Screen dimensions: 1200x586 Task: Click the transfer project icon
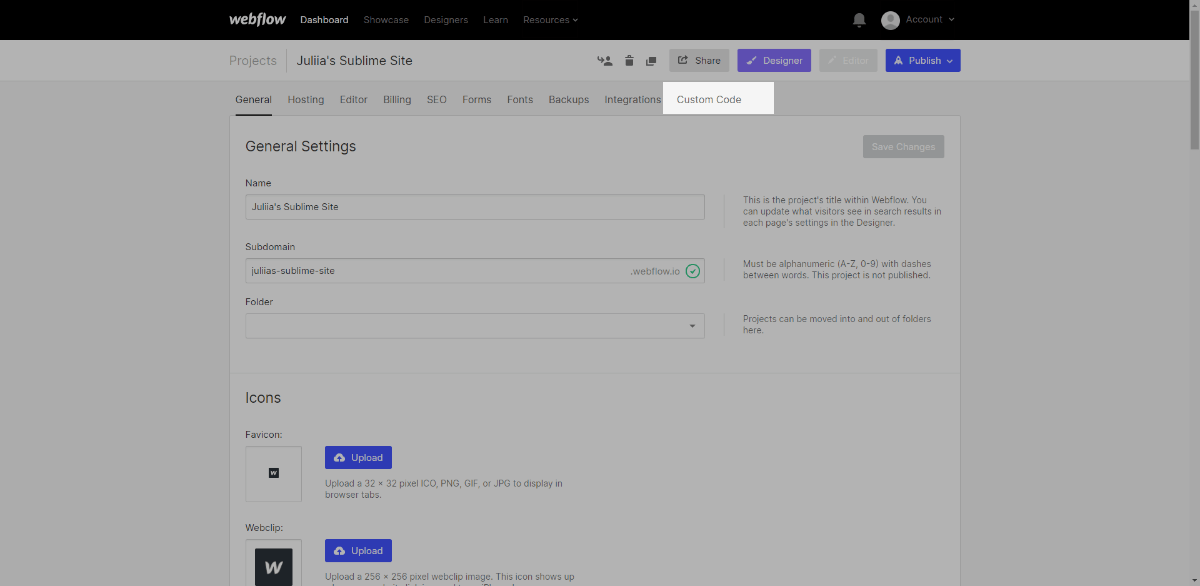coord(604,61)
